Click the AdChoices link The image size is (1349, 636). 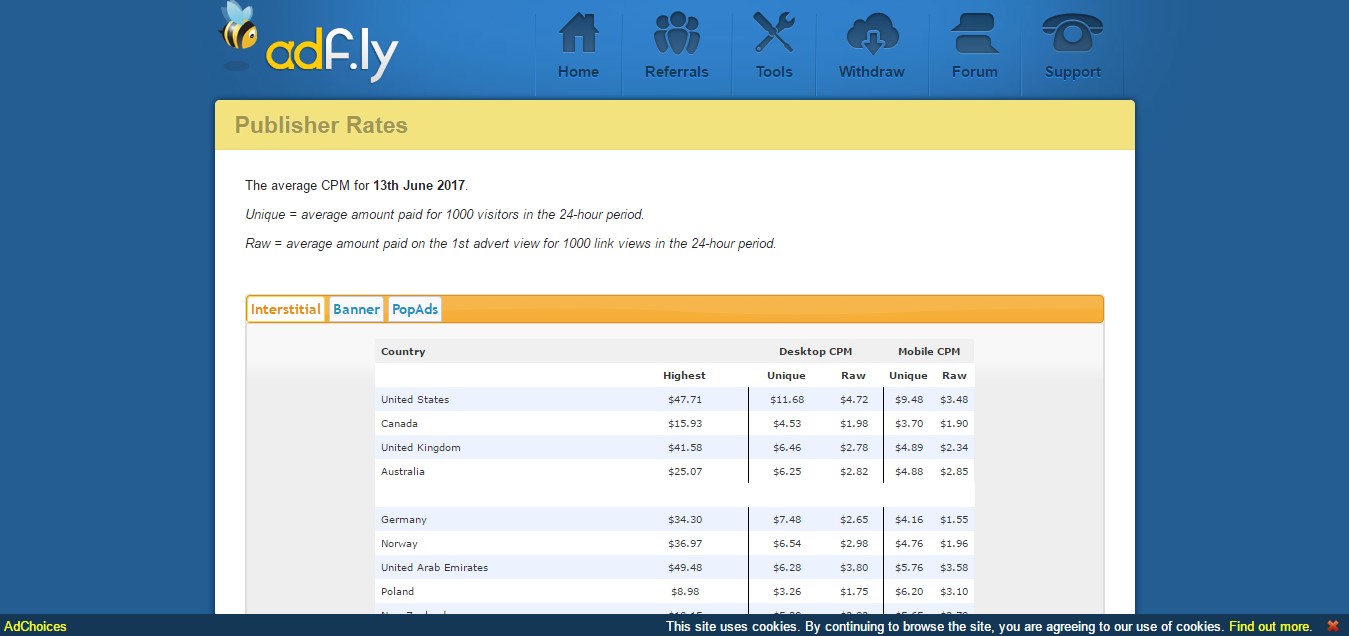point(36,627)
